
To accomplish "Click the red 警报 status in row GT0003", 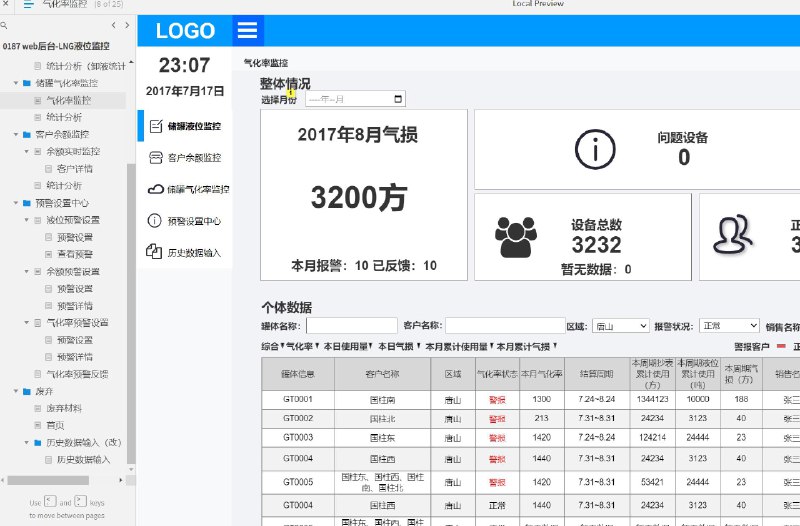I will 497,438.
